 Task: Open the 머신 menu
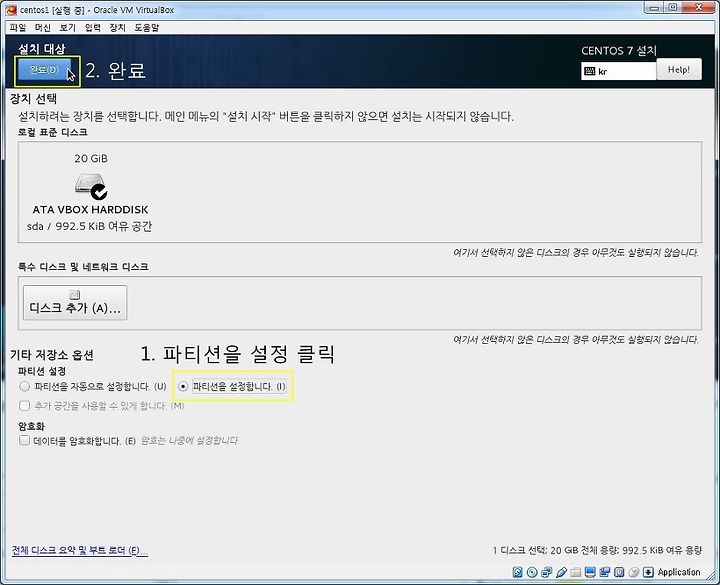tap(43, 28)
